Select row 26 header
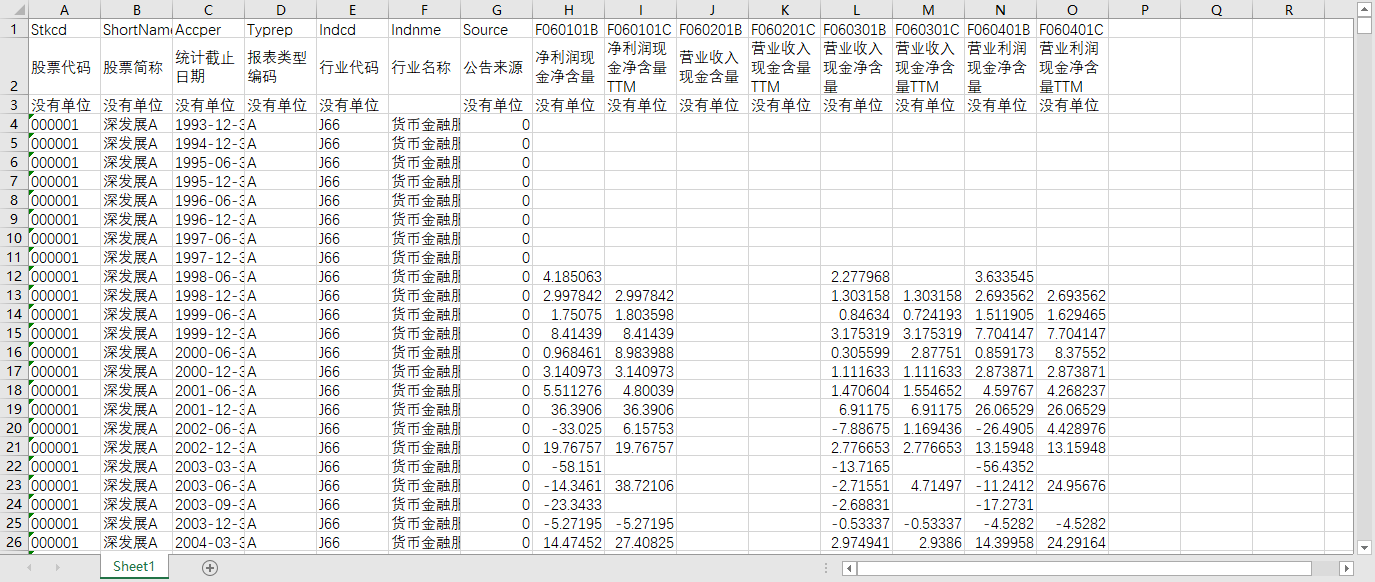The image size is (1375, 582). (14, 542)
